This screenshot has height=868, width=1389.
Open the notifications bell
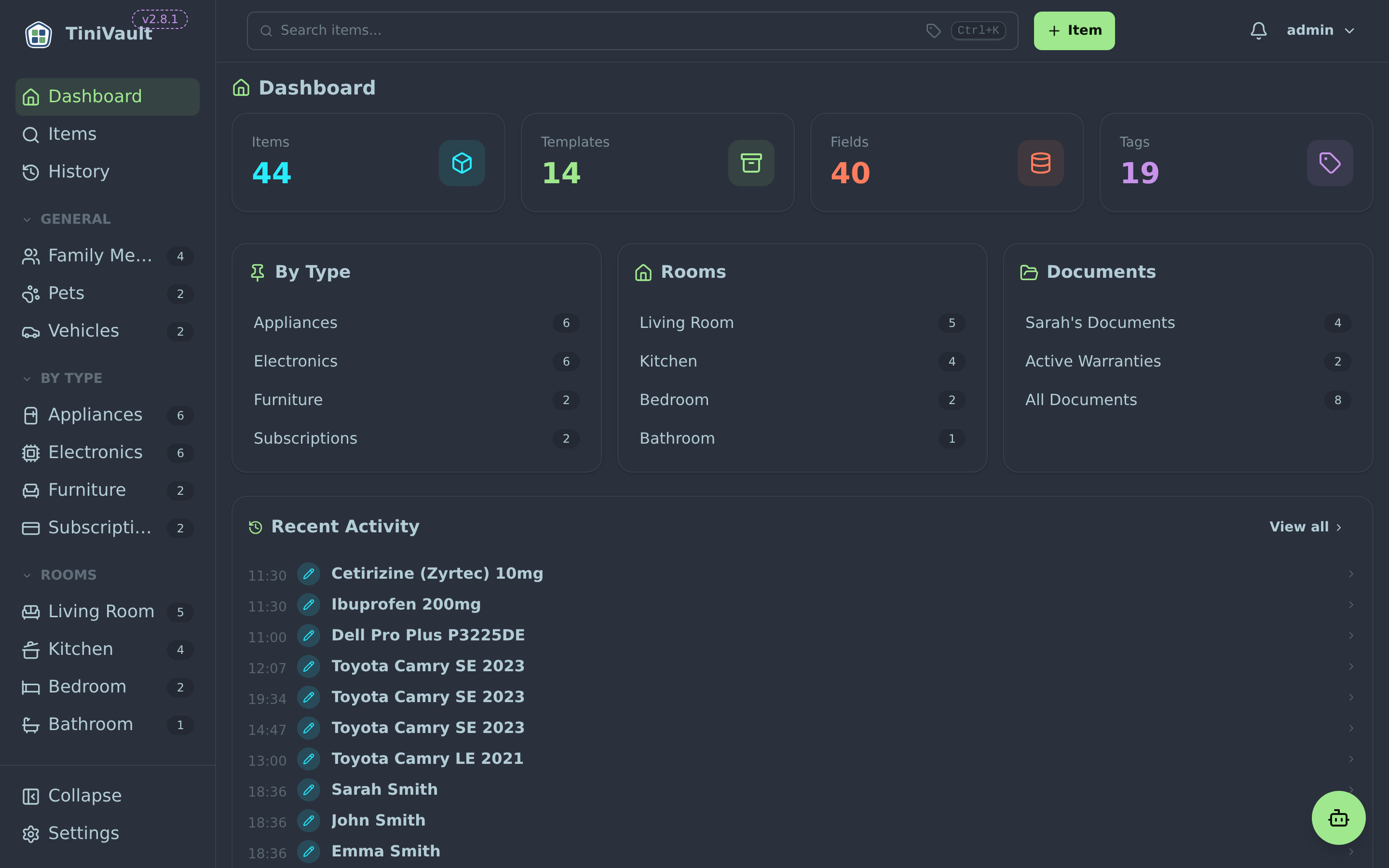point(1258,30)
